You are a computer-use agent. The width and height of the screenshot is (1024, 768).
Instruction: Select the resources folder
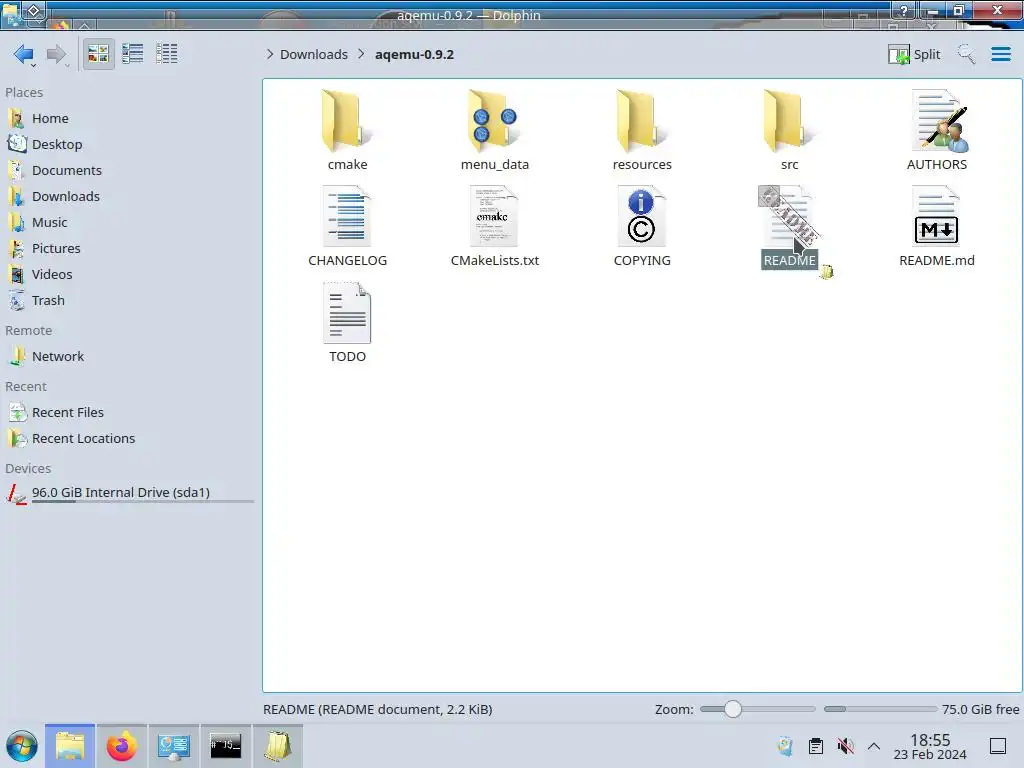point(642,131)
